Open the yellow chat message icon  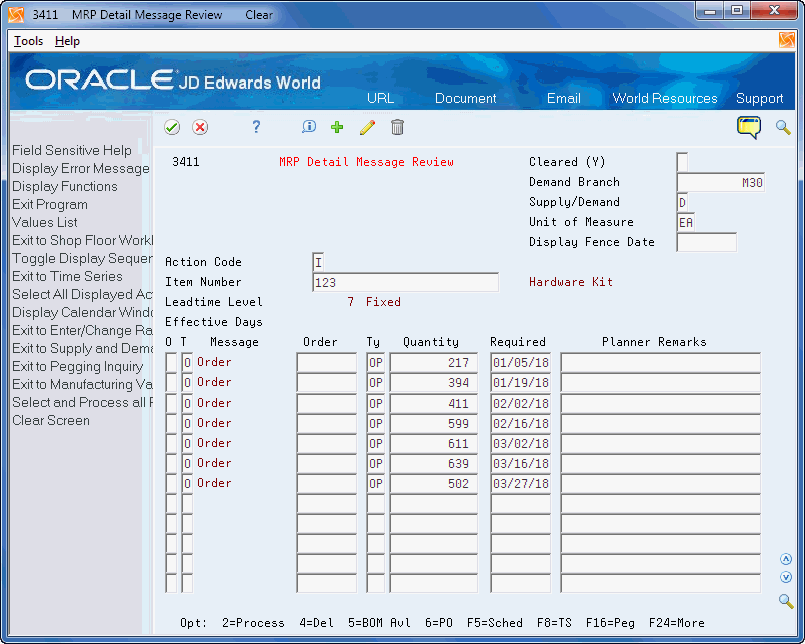[749, 127]
